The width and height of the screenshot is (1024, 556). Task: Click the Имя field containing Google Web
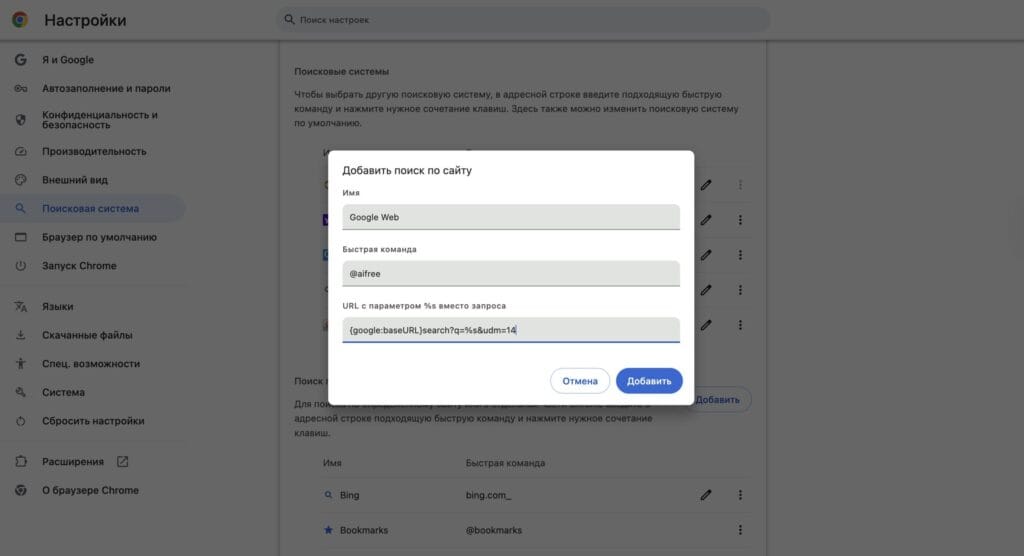point(511,217)
